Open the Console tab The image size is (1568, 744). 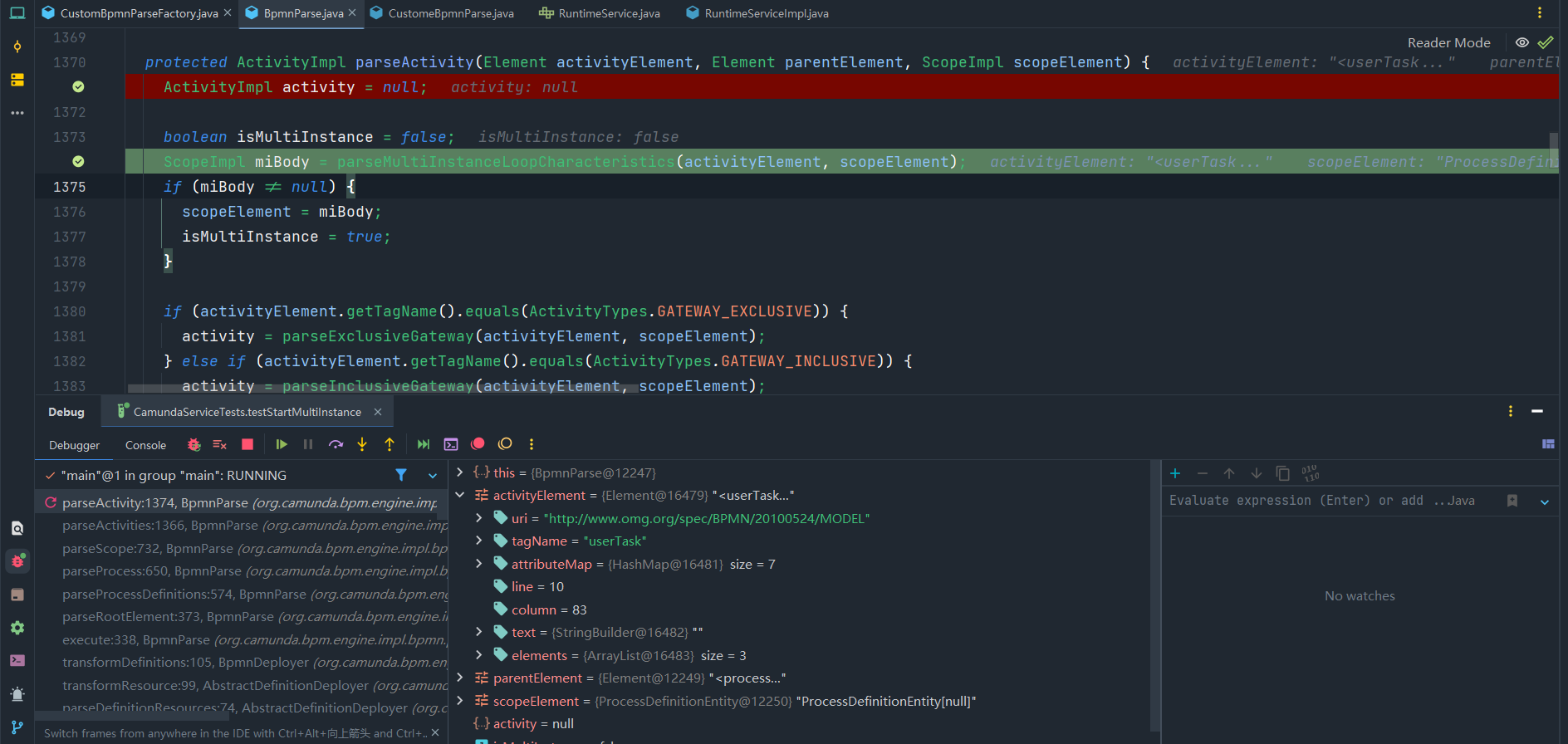pos(145,445)
